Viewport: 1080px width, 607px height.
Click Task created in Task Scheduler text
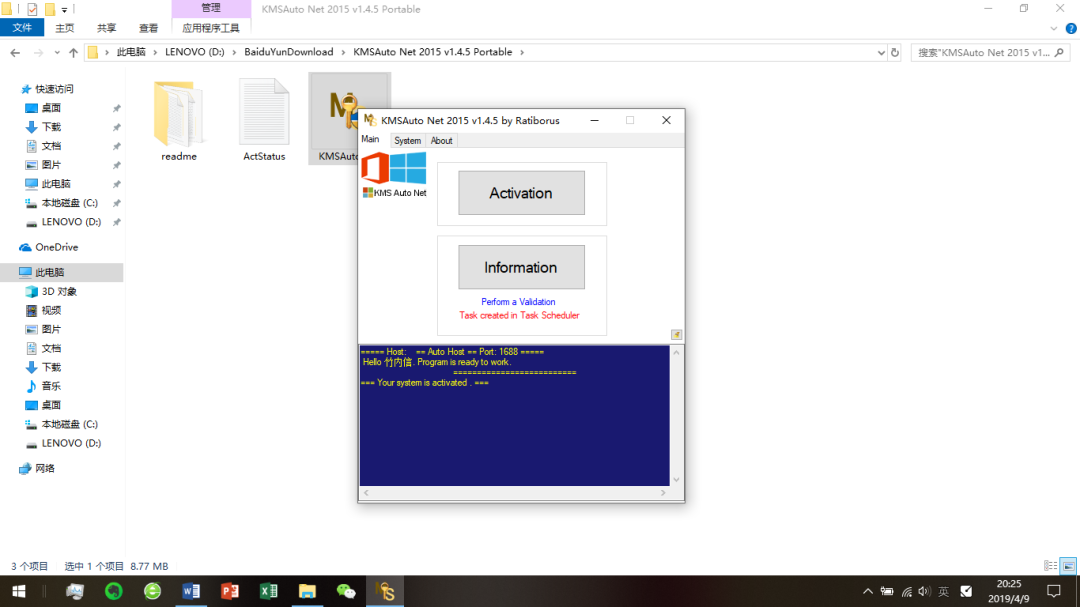(519, 316)
